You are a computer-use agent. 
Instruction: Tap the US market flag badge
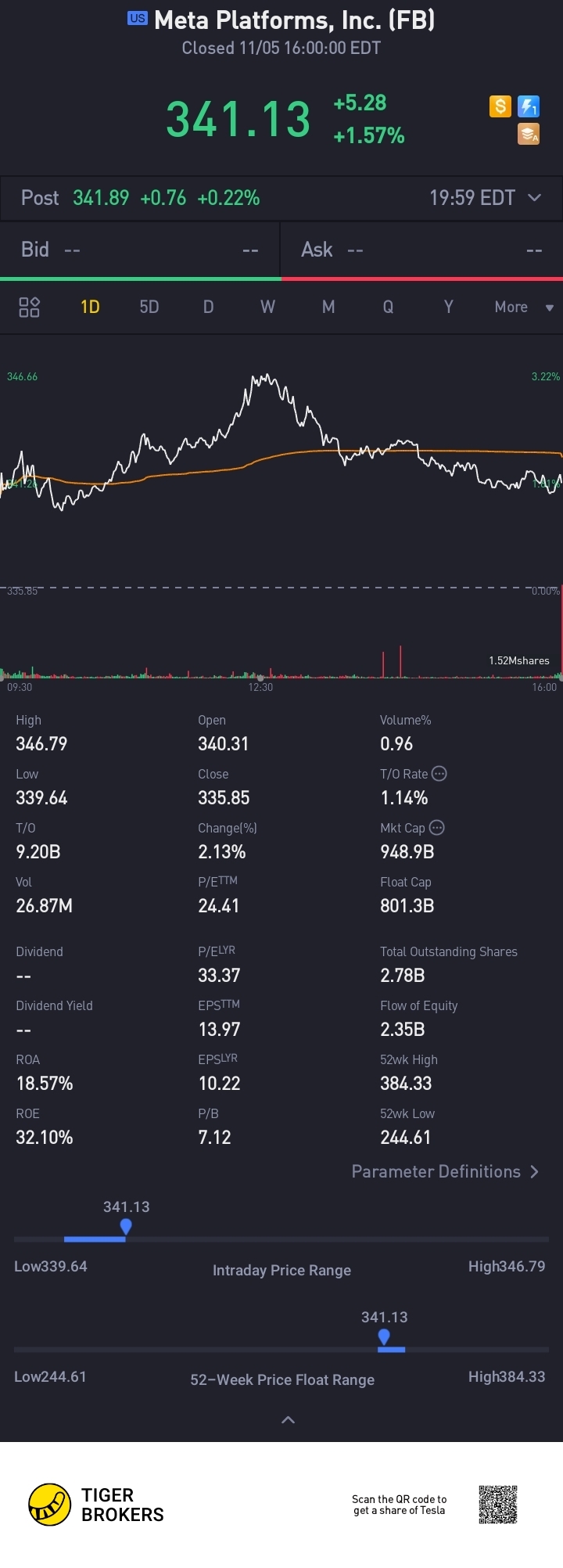(138, 18)
